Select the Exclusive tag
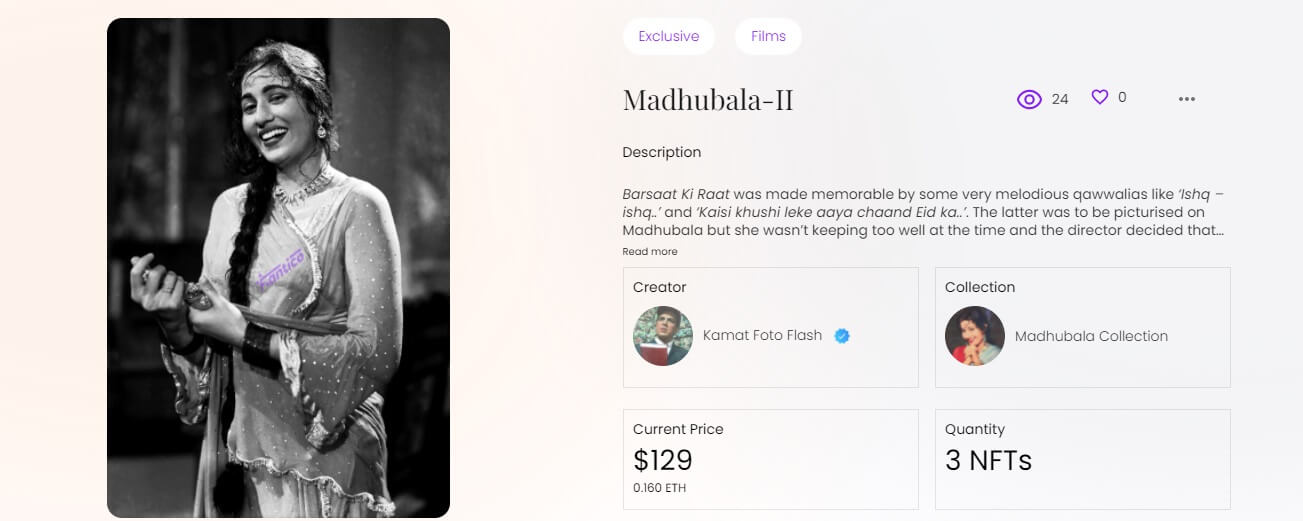 point(668,36)
